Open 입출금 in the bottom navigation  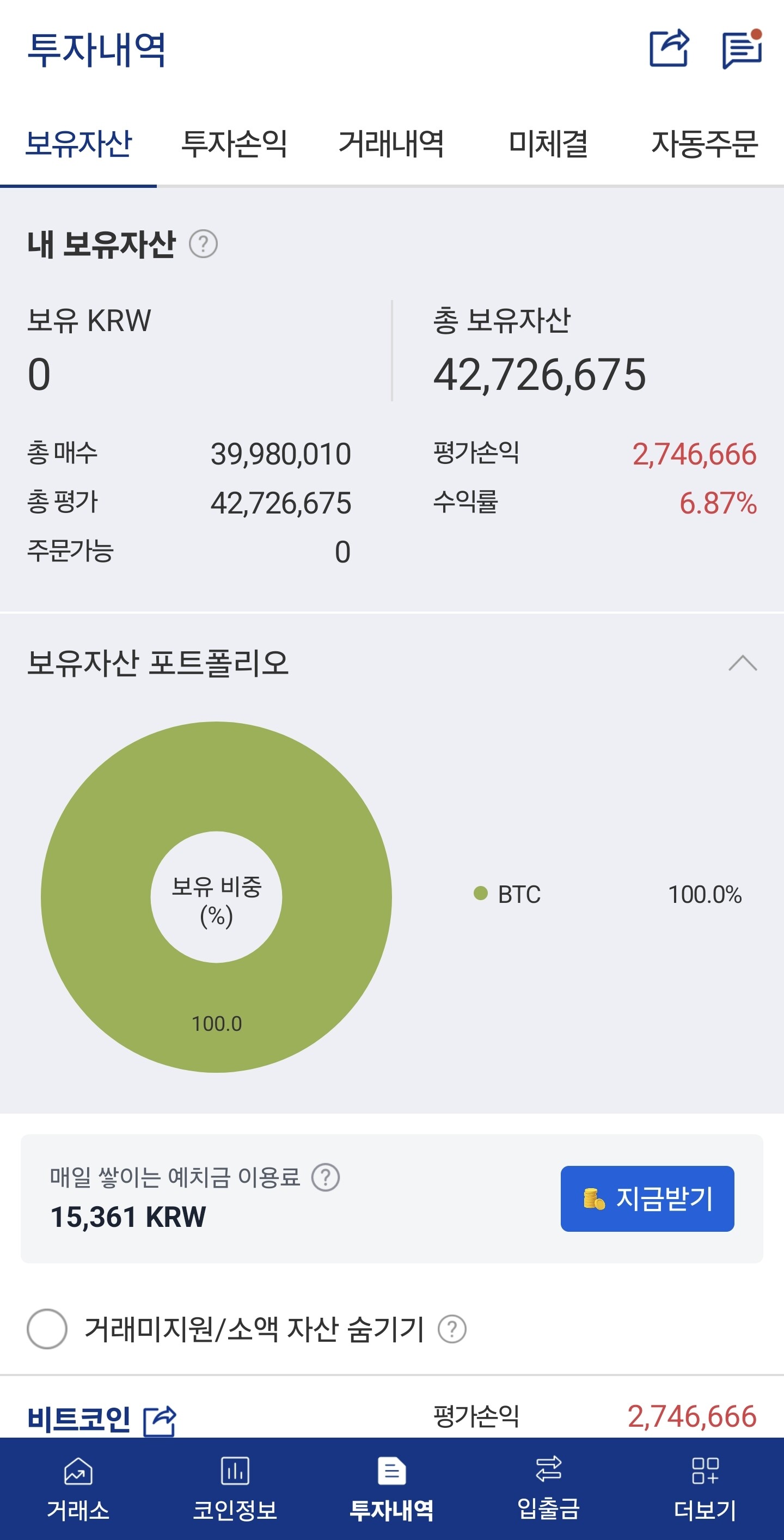coord(549,1489)
